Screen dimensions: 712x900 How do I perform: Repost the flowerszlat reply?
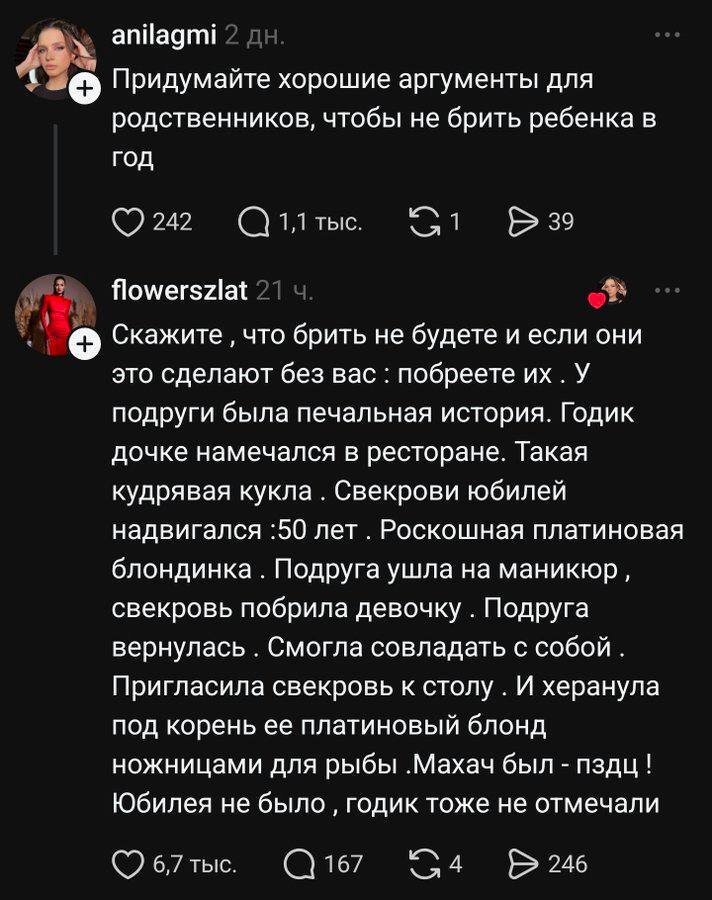click(427, 862)
